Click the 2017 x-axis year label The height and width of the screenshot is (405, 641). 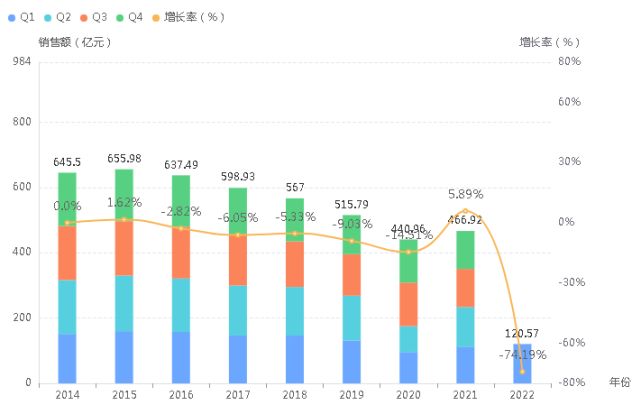(238, 395)
